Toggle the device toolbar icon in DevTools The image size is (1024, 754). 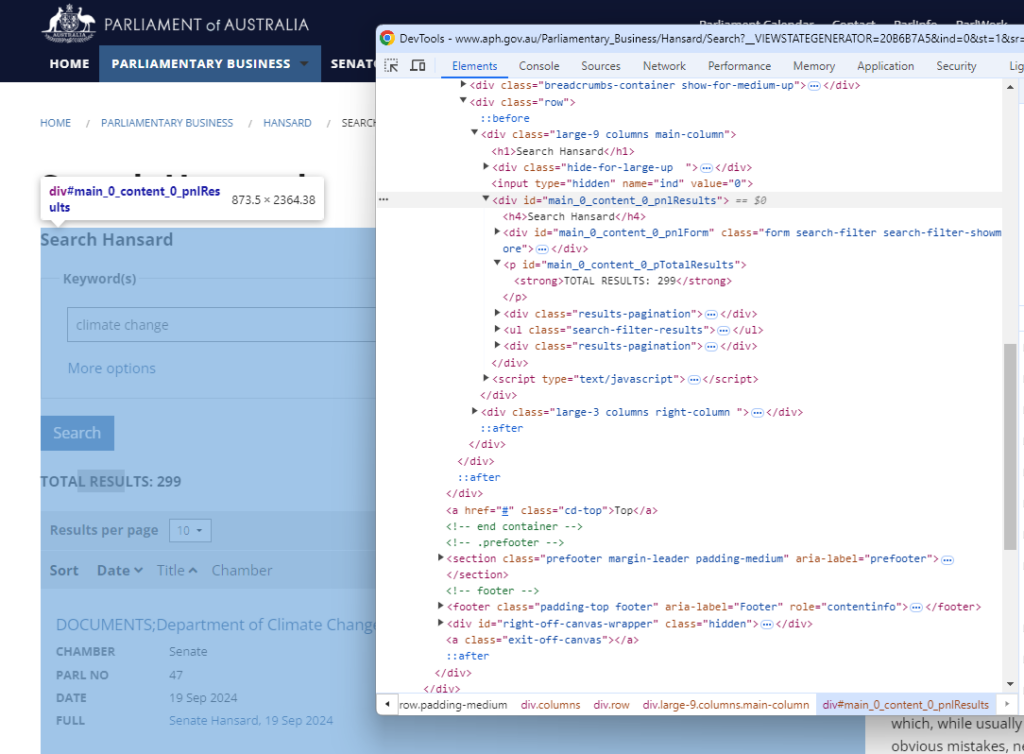tap(418, 66)
